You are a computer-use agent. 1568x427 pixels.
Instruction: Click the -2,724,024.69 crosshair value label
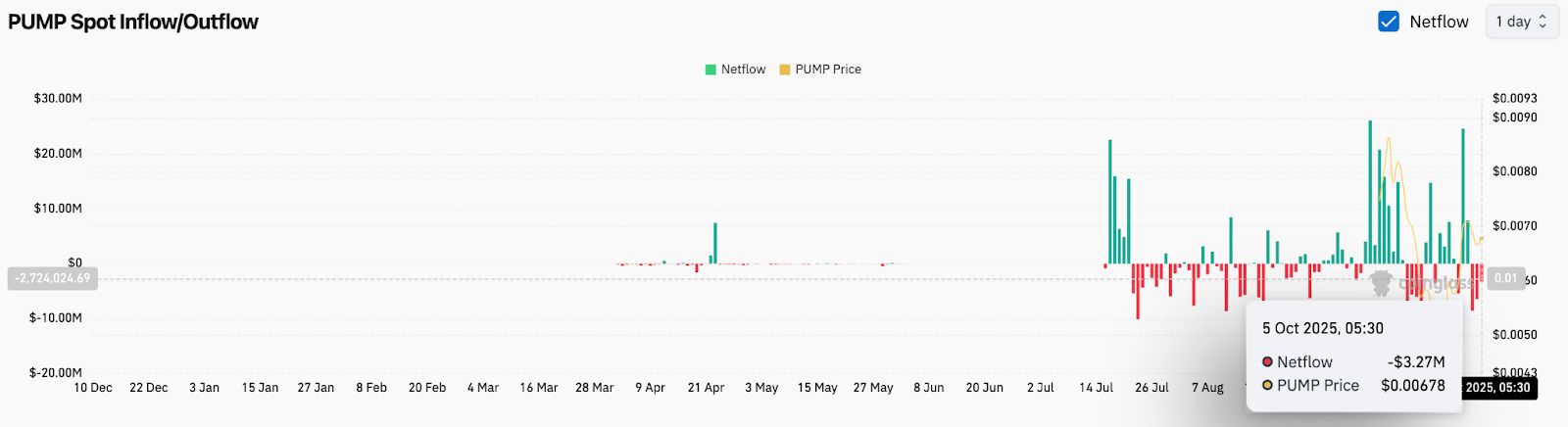tap(53, 279)
